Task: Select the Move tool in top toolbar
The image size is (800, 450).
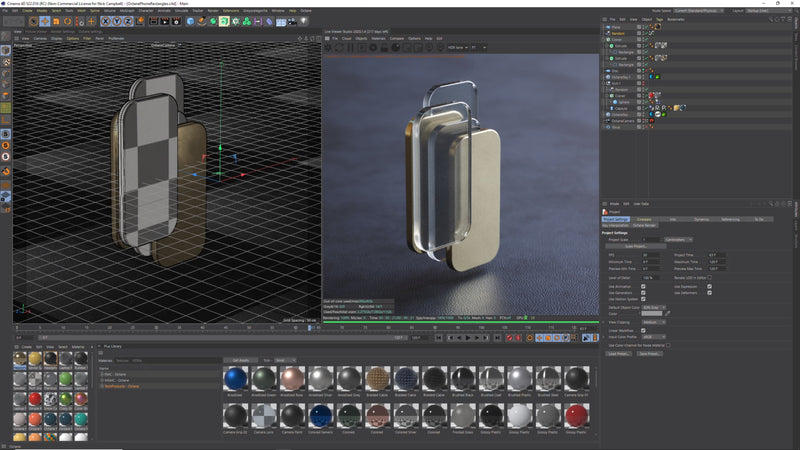Action: pos(45,20)
